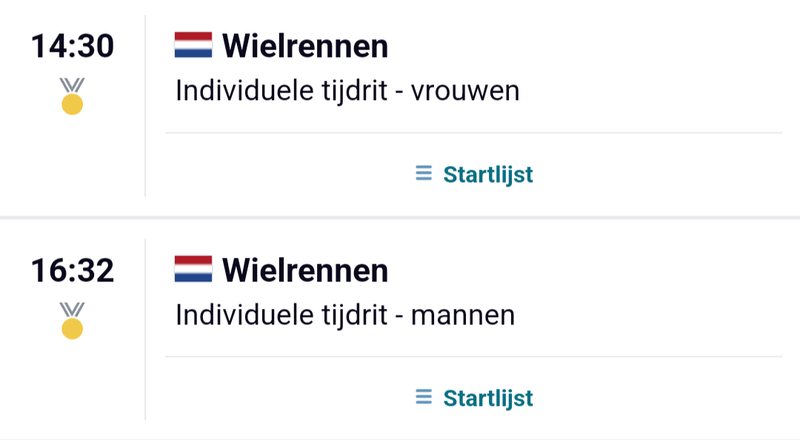
Task: Click the line above the men's Startlijst
Action: tap(473, 357)
